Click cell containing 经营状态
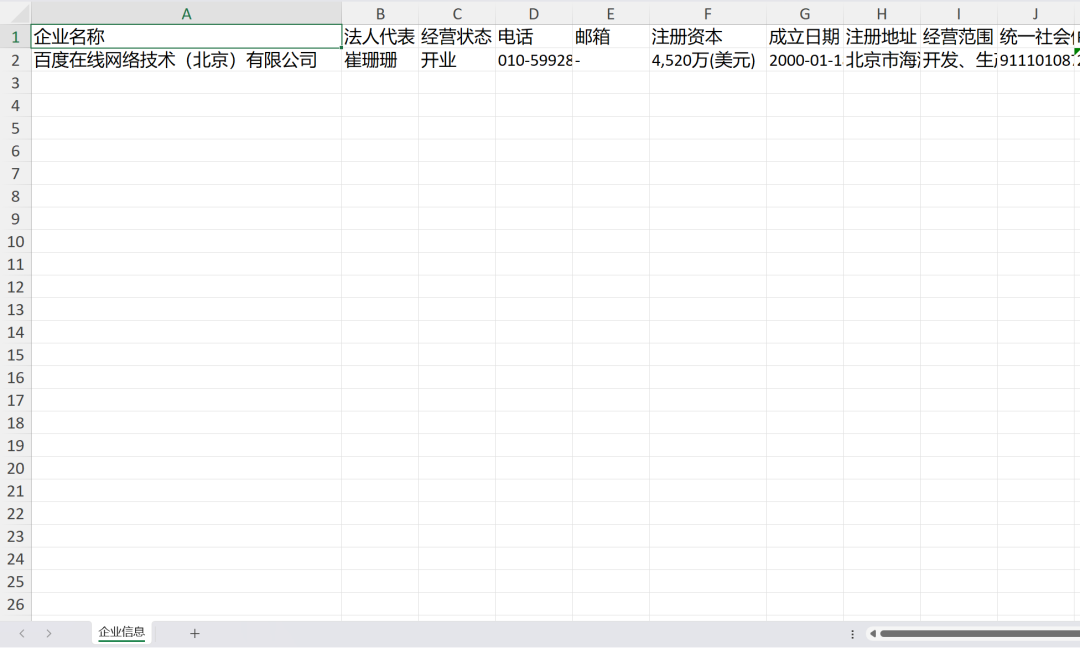The width and height of the screenshot is (1080, 648). tap(457, 36)
